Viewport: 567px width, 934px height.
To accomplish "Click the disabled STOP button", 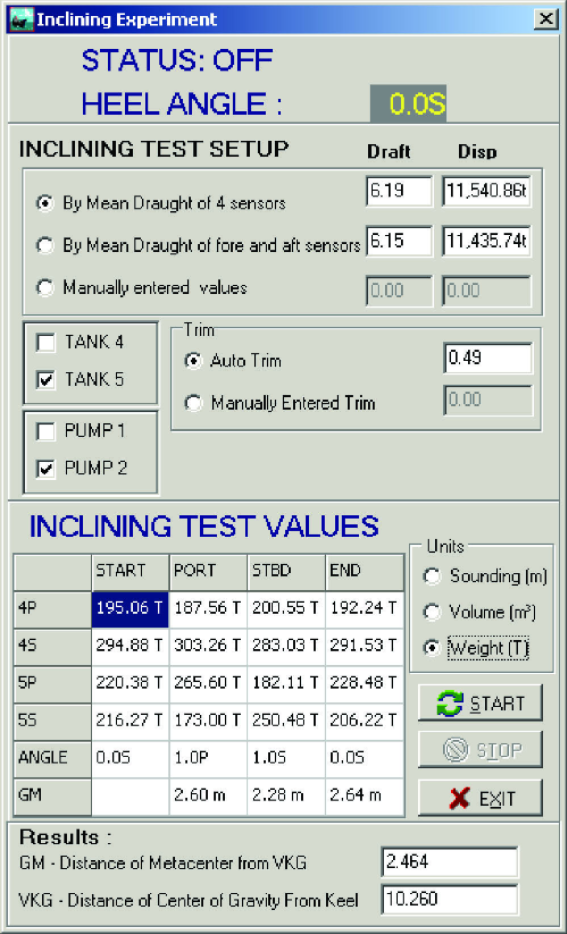I will click(x=480, y=749).
